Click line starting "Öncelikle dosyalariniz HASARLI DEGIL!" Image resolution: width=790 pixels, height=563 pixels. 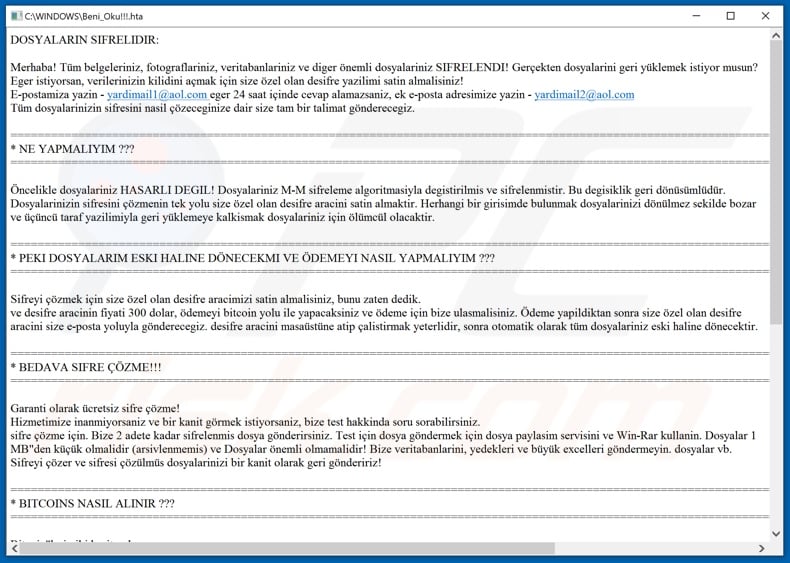368,190
